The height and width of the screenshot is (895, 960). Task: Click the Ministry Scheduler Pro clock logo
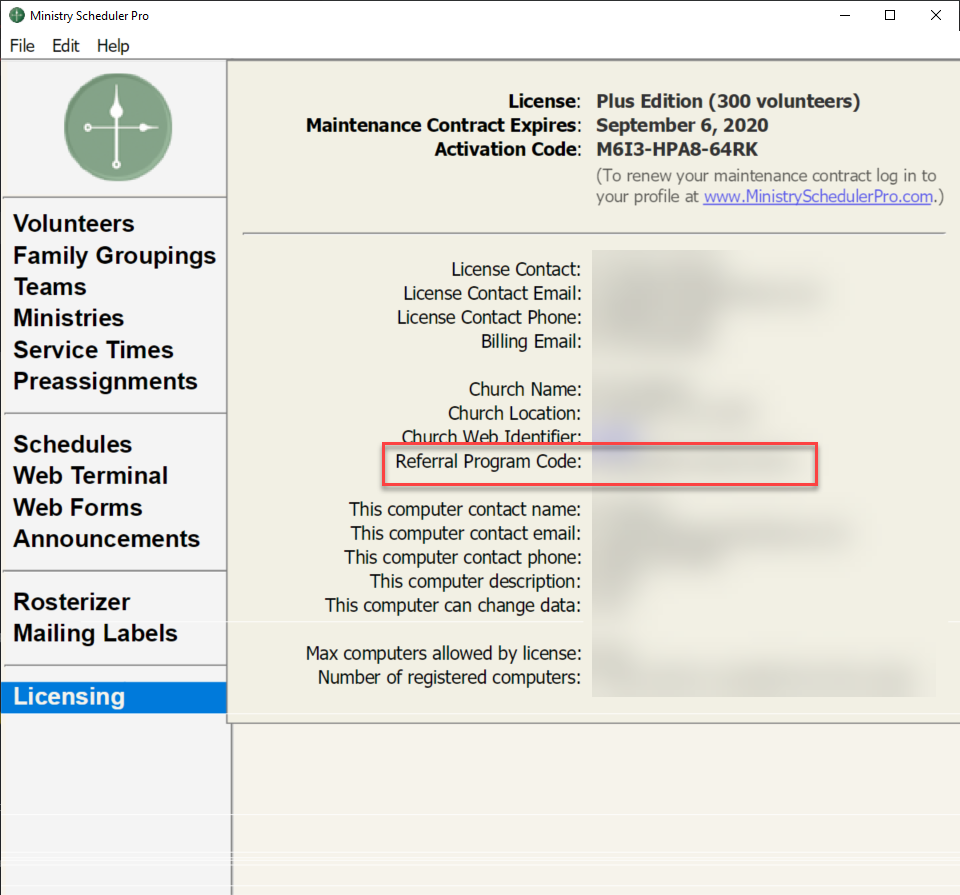pos(117,127)
